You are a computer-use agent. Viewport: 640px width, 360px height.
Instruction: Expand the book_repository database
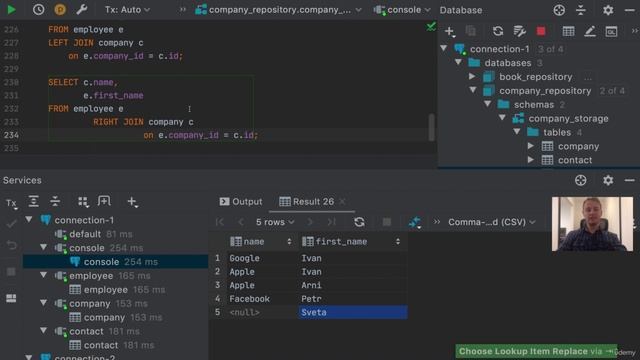[x=472, y=76]
